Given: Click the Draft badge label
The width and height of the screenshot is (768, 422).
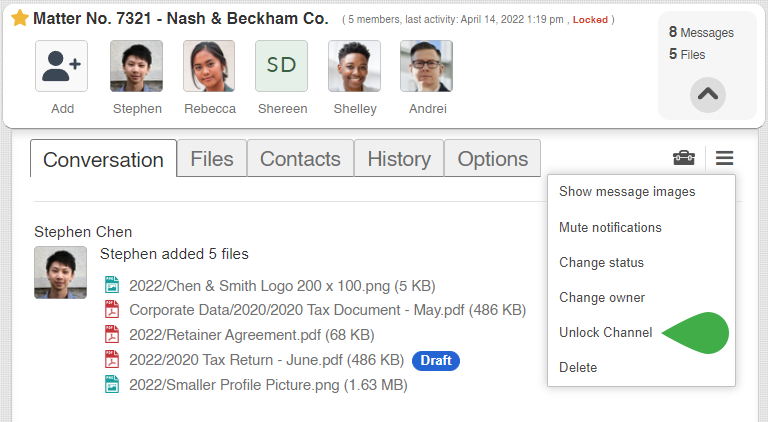Looking at the screenshot, I should tap(436, 360).
